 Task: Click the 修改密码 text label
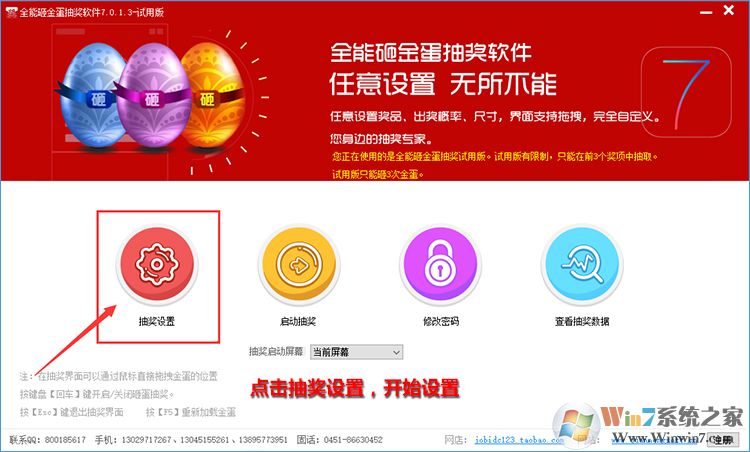coord(441,321)
